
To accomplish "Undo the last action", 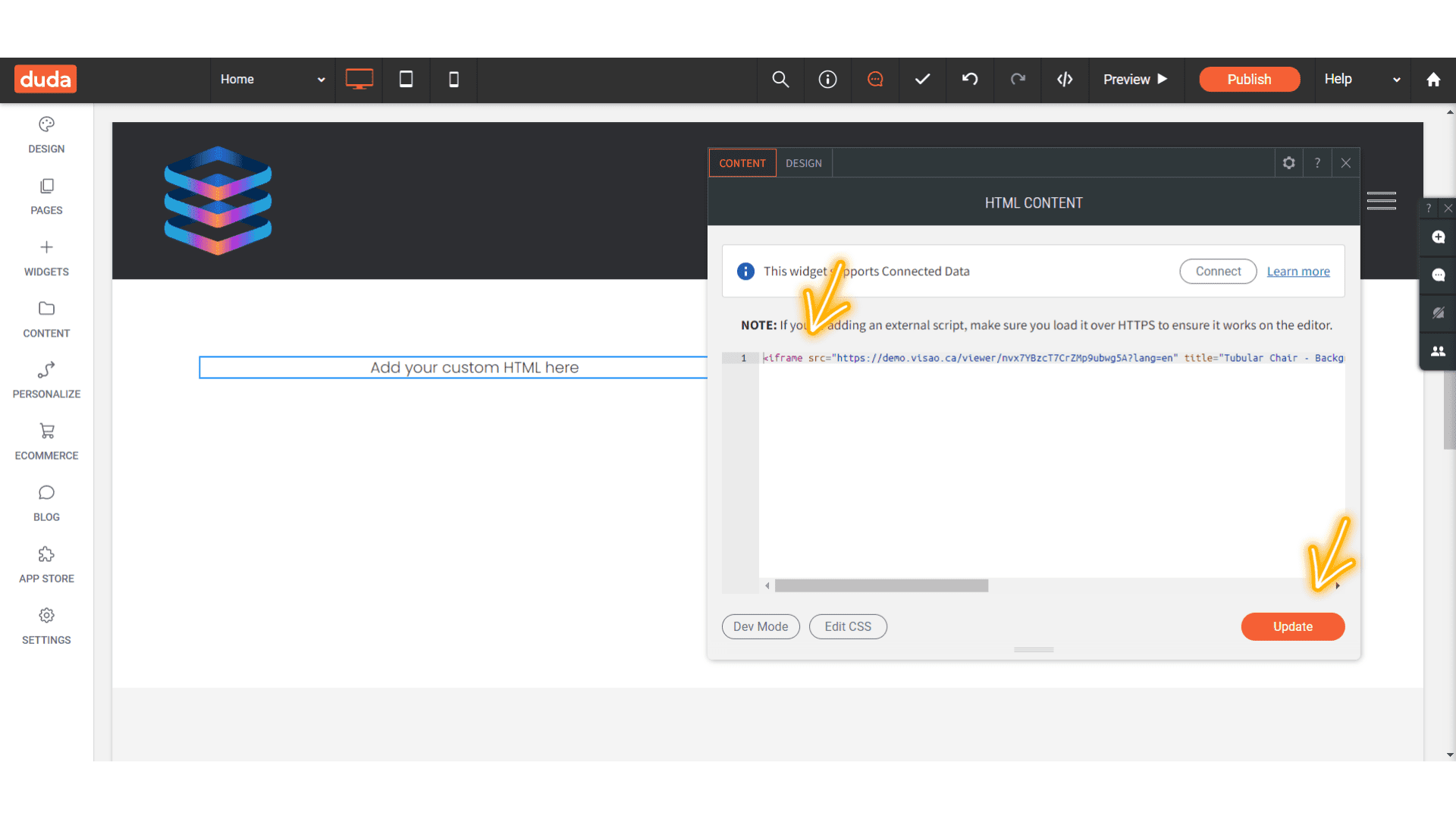I will 970,79.
